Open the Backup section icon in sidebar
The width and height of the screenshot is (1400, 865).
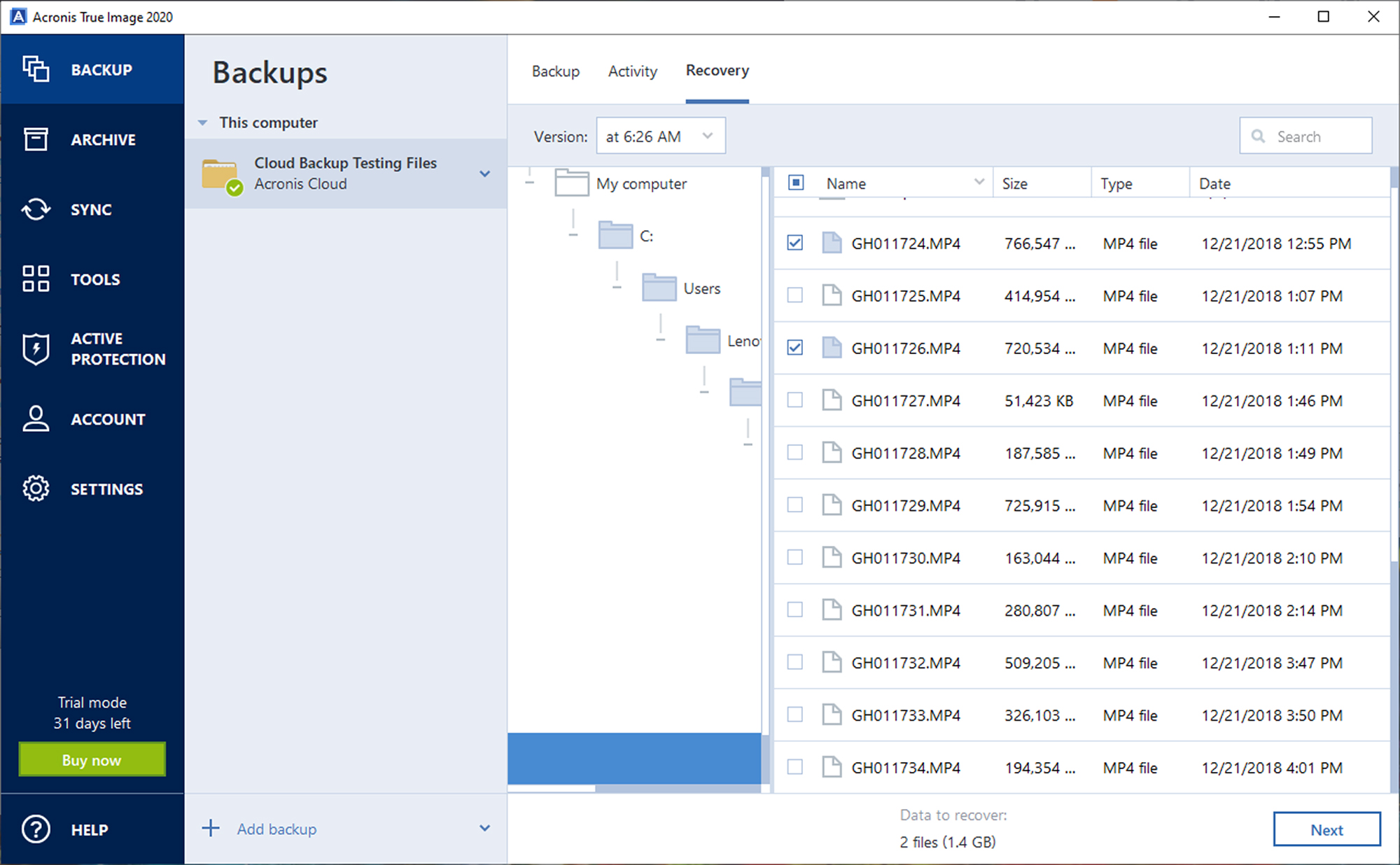point(36,69)
